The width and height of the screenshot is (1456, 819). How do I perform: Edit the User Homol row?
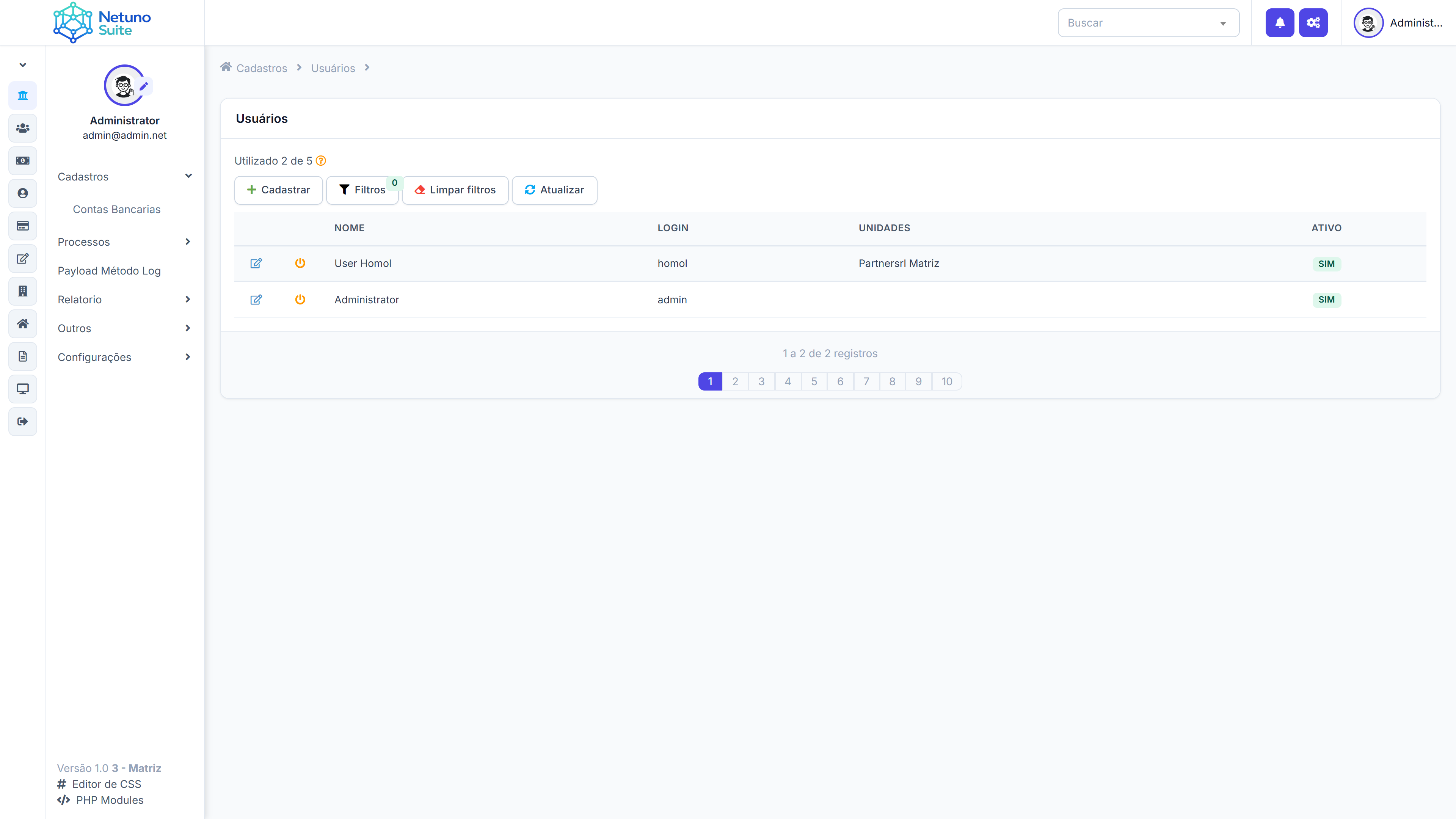click(x=256, y=264)
